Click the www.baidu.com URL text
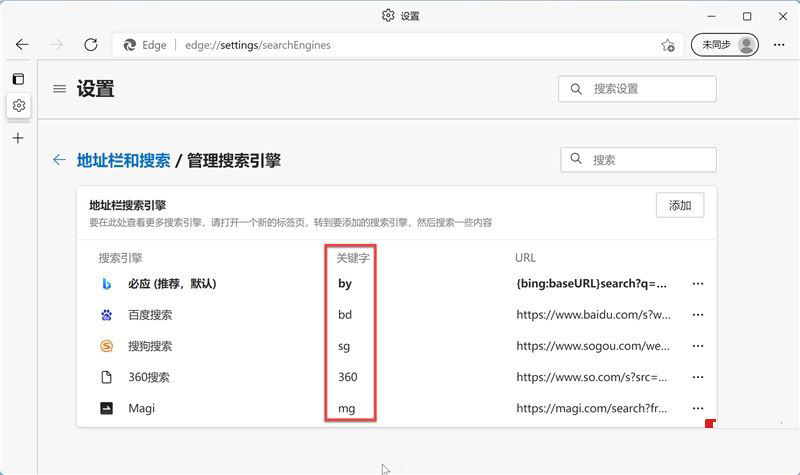 (x=593, y=315)
